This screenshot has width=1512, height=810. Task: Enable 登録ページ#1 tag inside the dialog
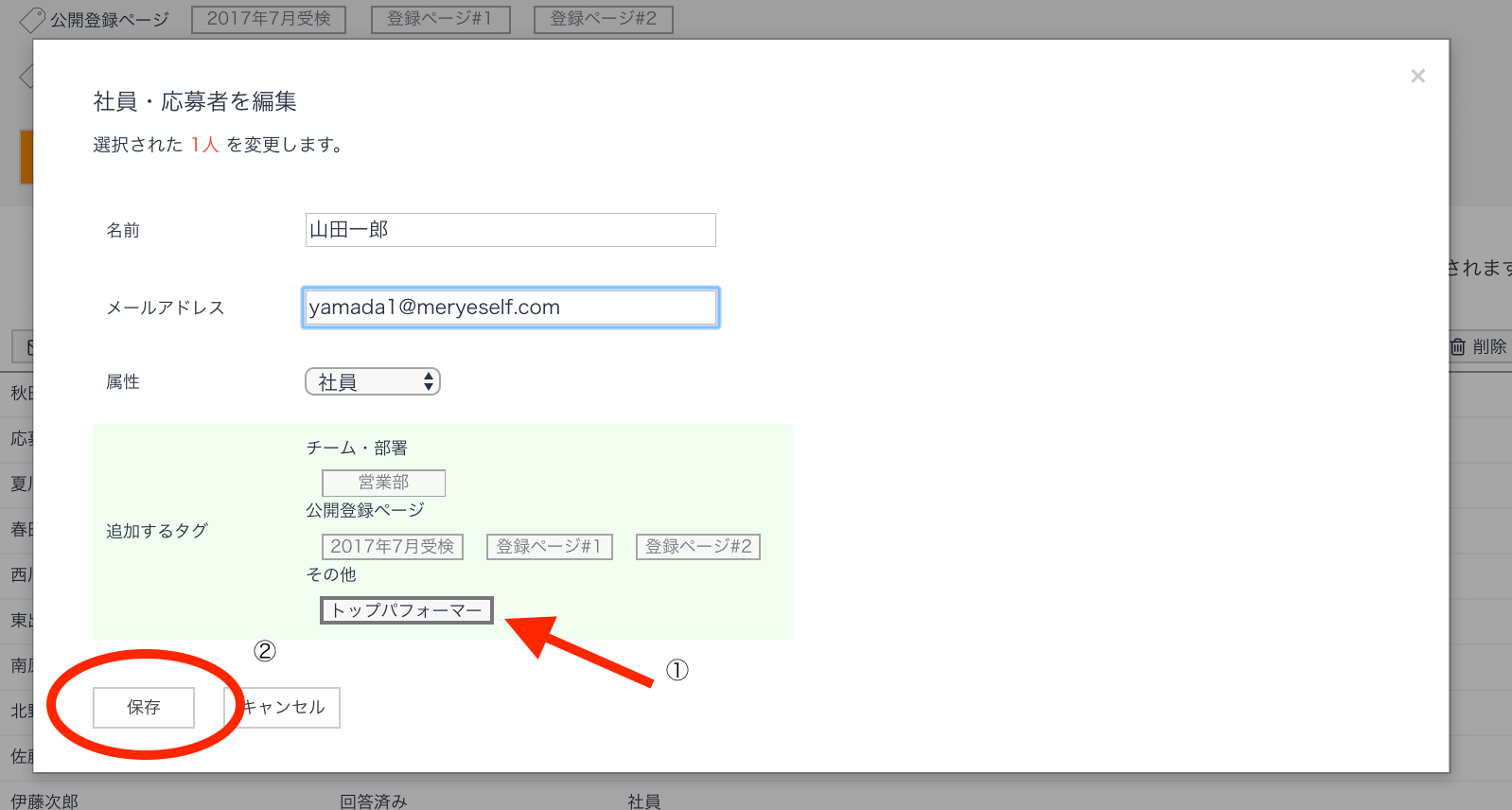tap(549, 547)
